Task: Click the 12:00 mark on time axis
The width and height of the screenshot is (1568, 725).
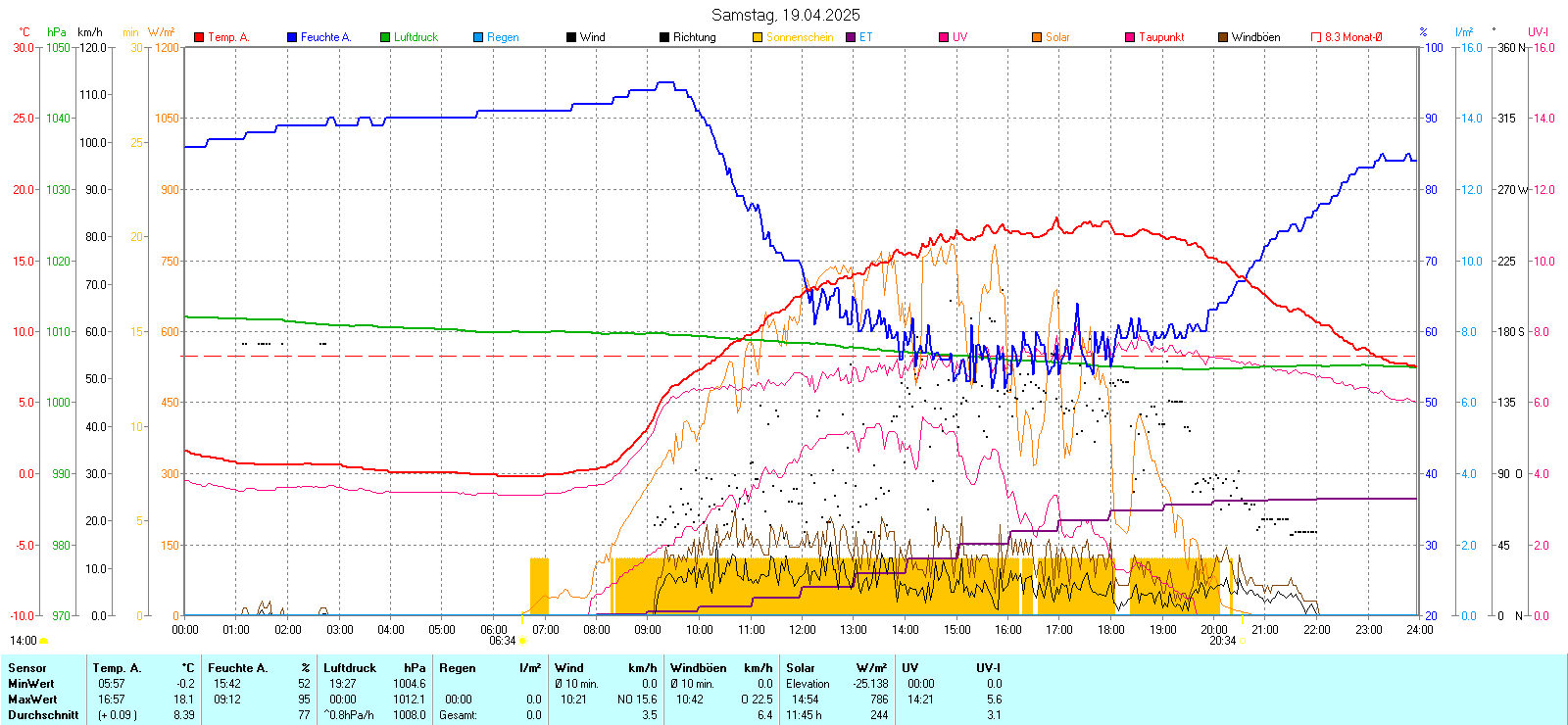Action: click(x=803, y=630)
